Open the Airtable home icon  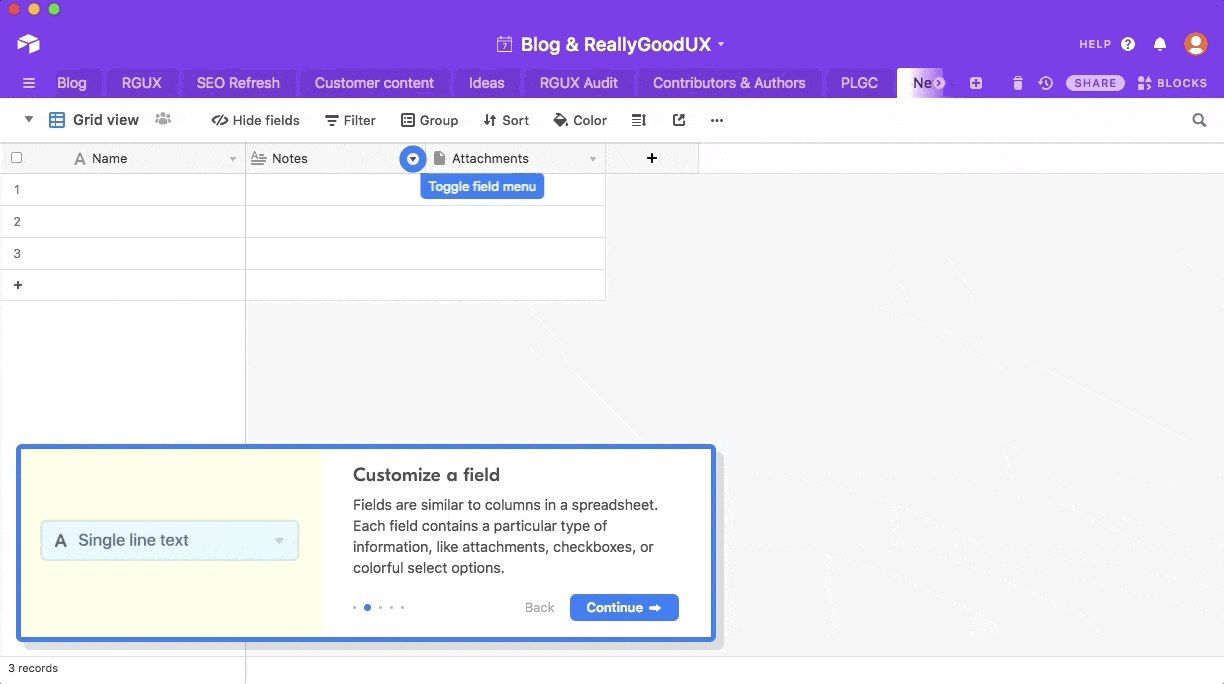[x=28, y=43]
